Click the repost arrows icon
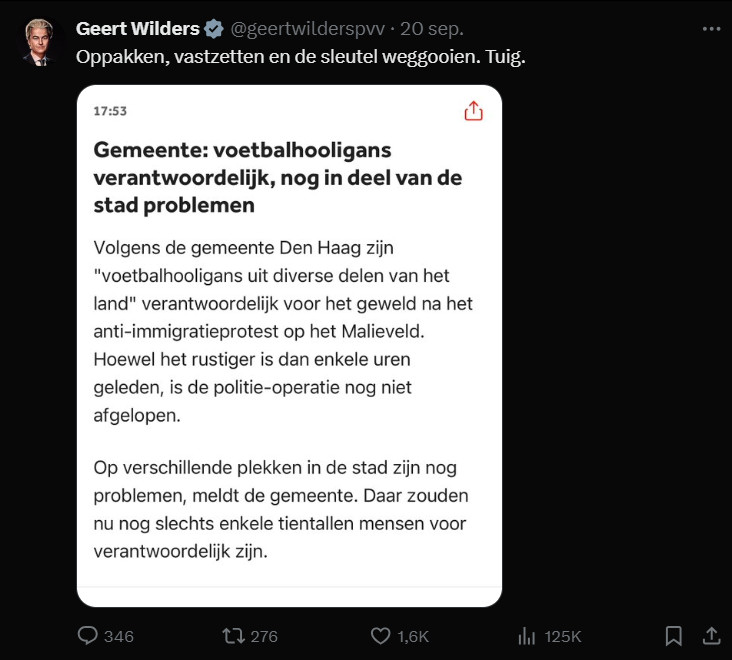This screenshot has height=660, width=732. (x=231, y=636)
